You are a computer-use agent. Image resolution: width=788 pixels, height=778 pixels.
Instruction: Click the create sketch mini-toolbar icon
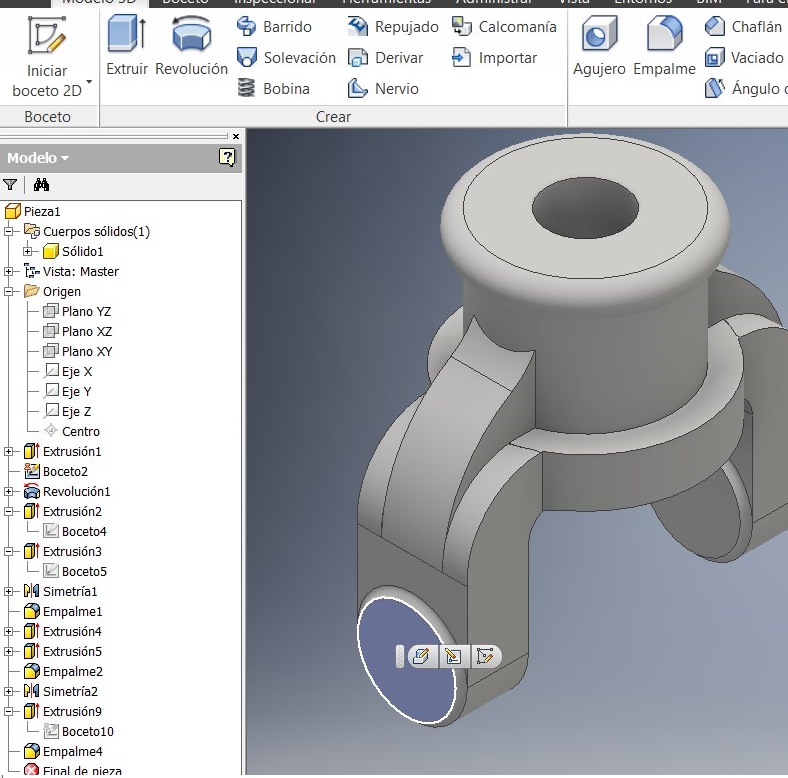484,656
